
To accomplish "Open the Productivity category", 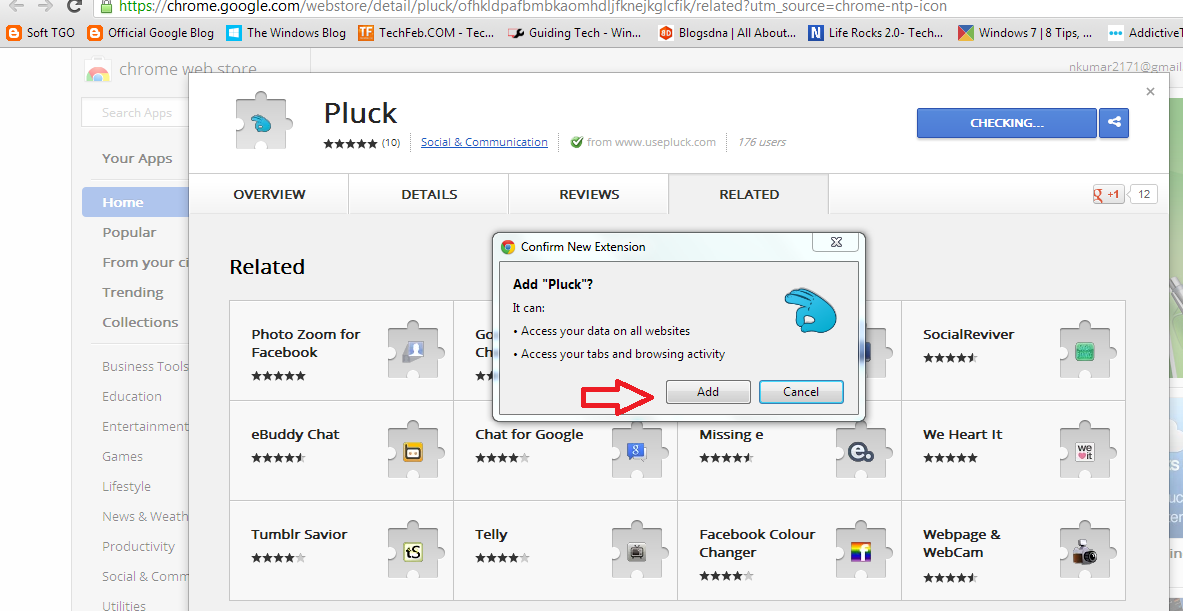I will (x=138, y=546).
